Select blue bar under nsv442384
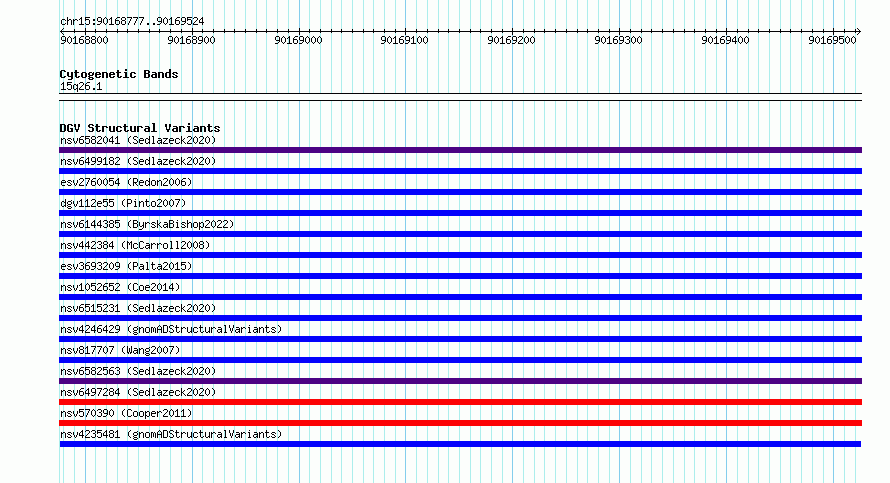 click(x=460, y=255)
